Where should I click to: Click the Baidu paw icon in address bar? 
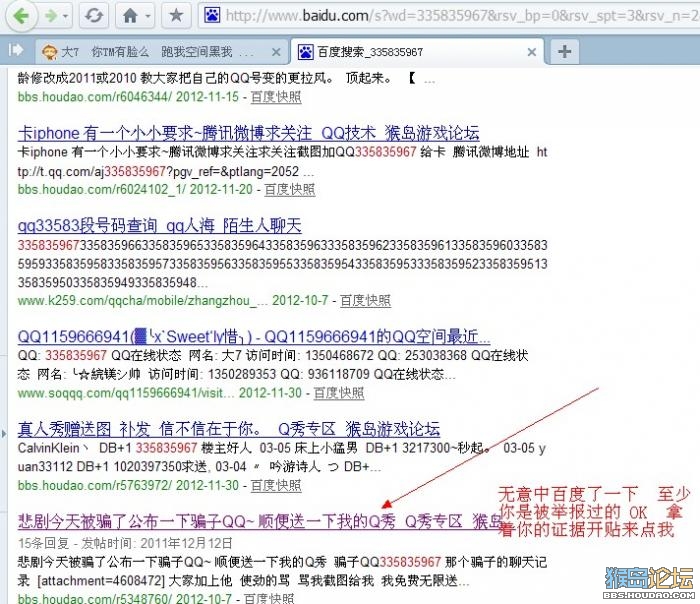[212, 16]
